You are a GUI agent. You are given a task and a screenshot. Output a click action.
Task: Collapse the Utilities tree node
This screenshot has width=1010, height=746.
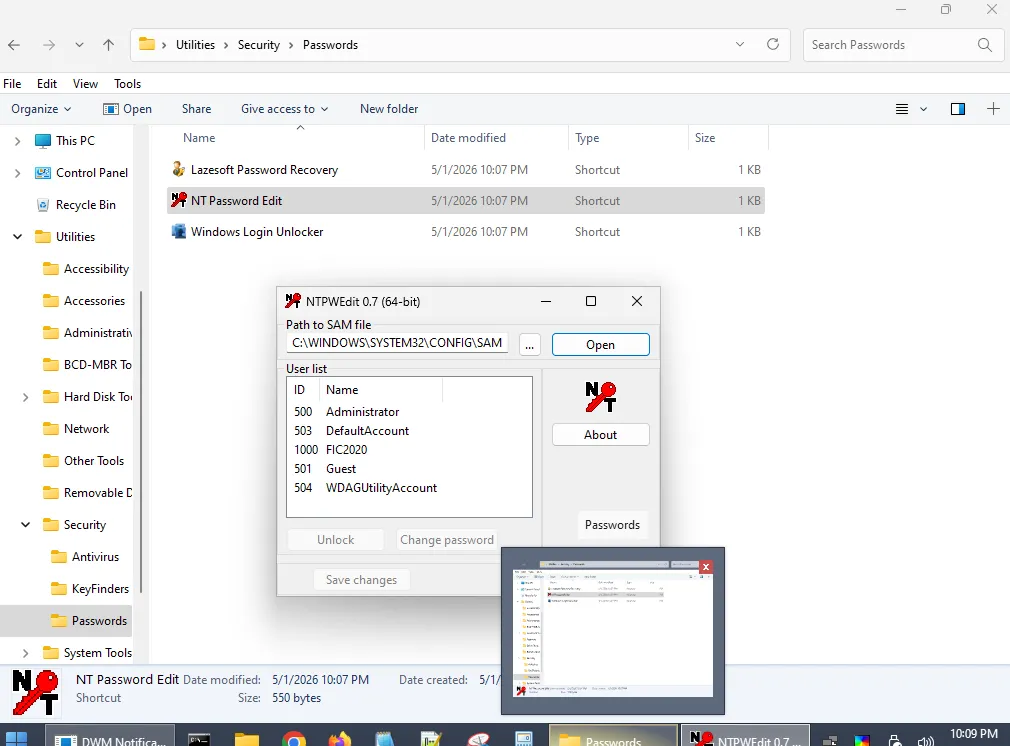17,236
